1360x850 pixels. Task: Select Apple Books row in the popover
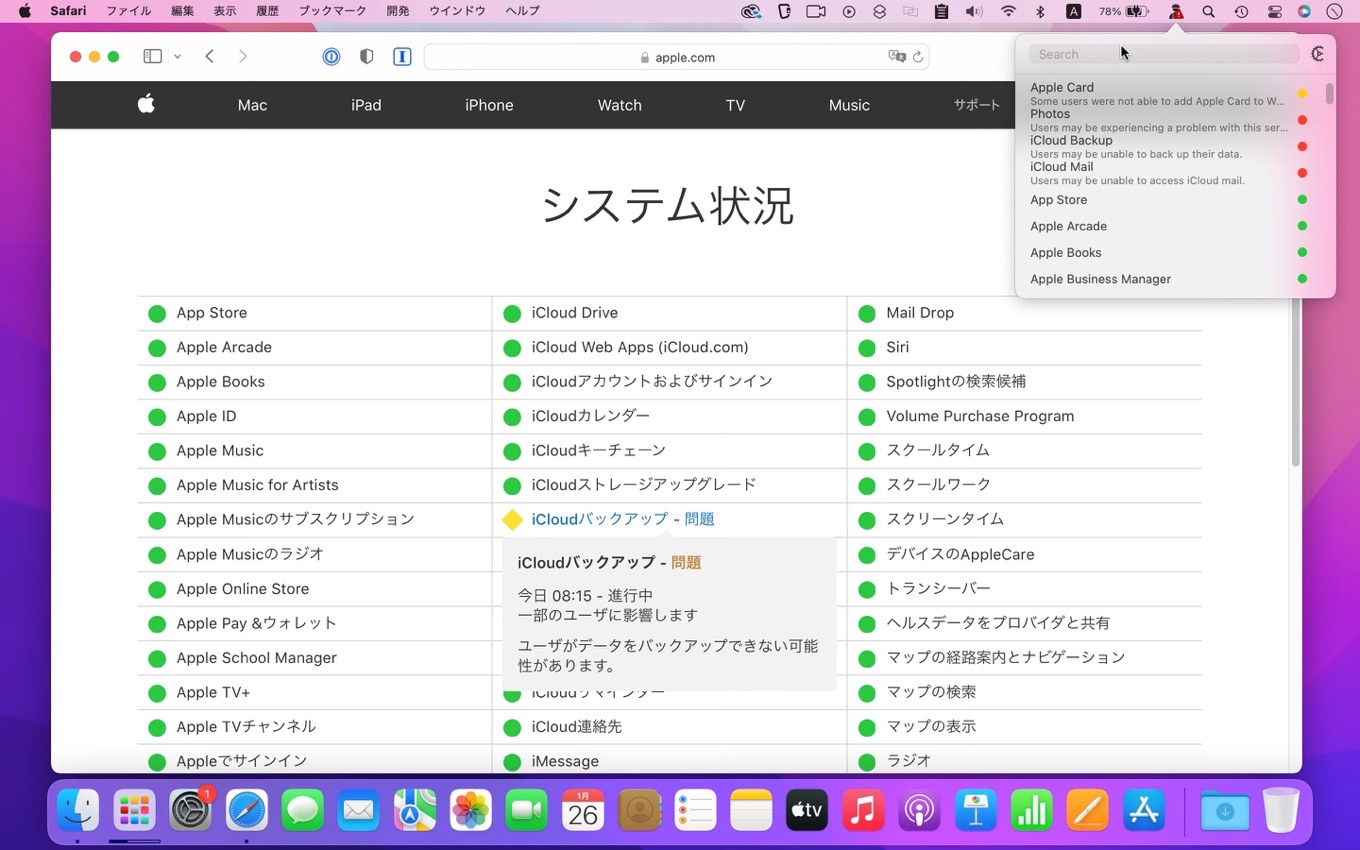[x=1169, y=253]
